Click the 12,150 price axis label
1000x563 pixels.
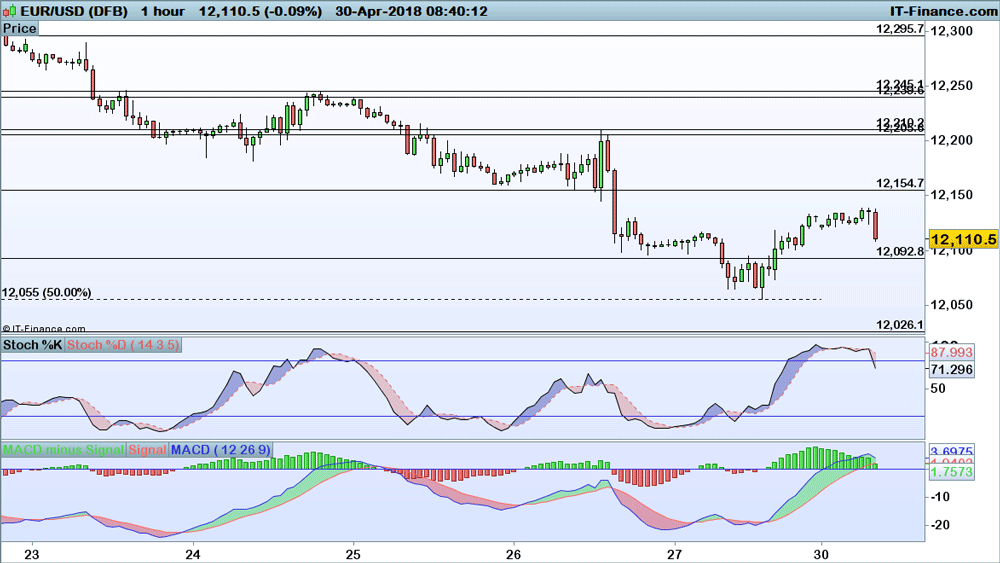952,195
